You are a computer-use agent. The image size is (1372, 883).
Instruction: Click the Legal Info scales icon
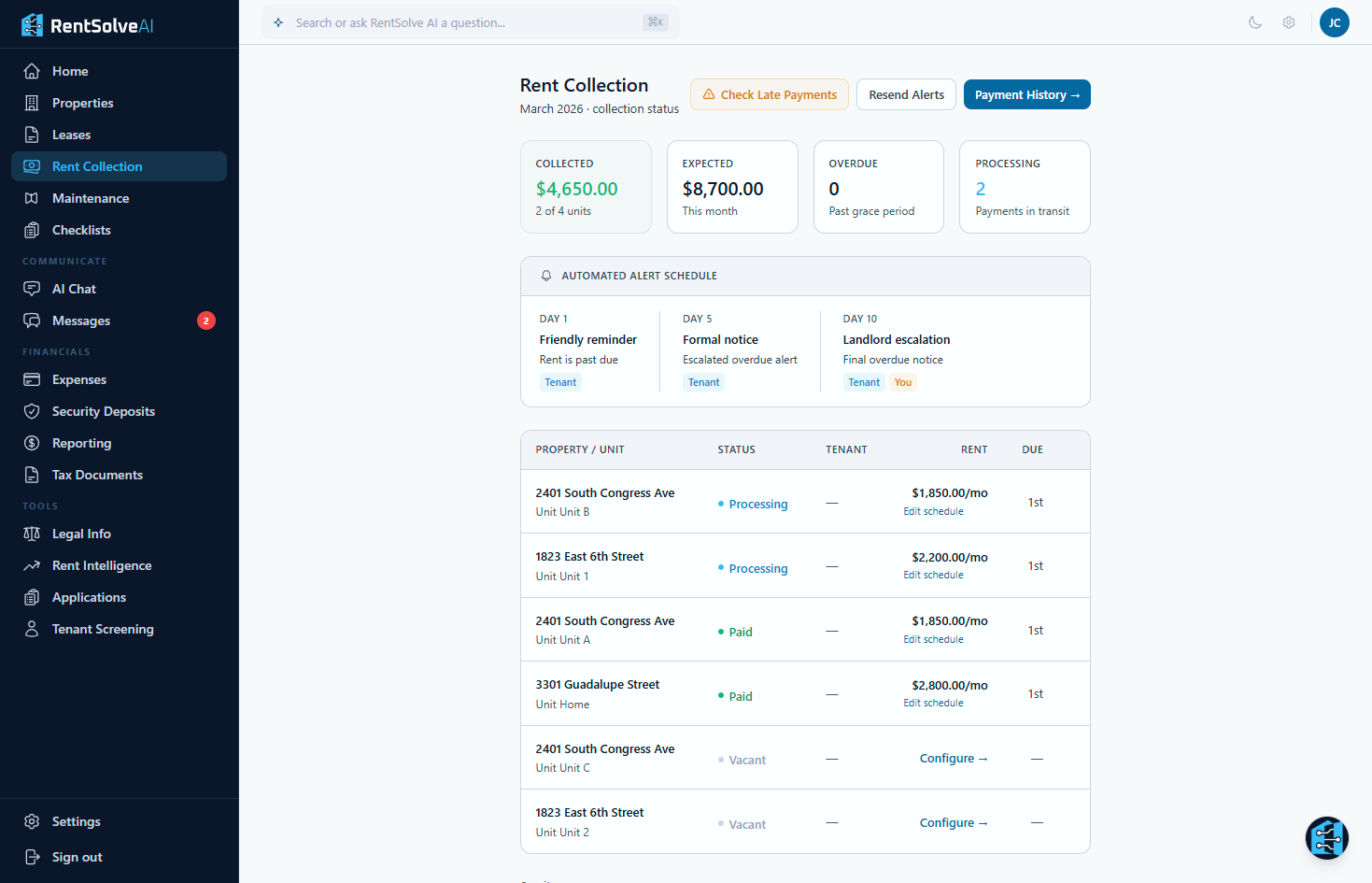pyautogui.click(x=32, y=534)
